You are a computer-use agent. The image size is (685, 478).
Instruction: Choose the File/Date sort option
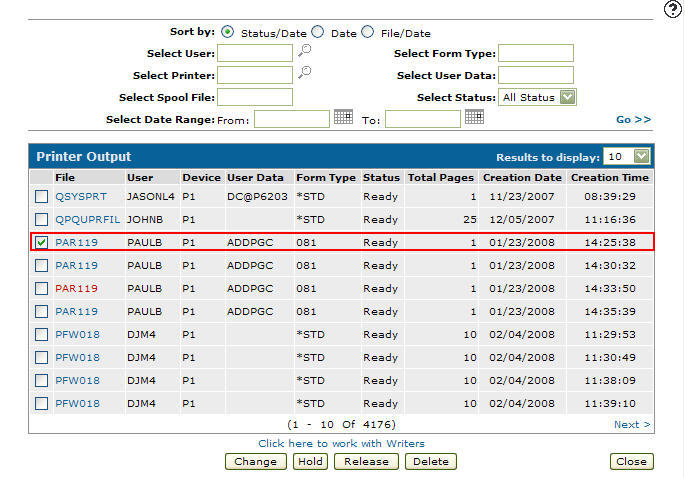pos(368,32)
